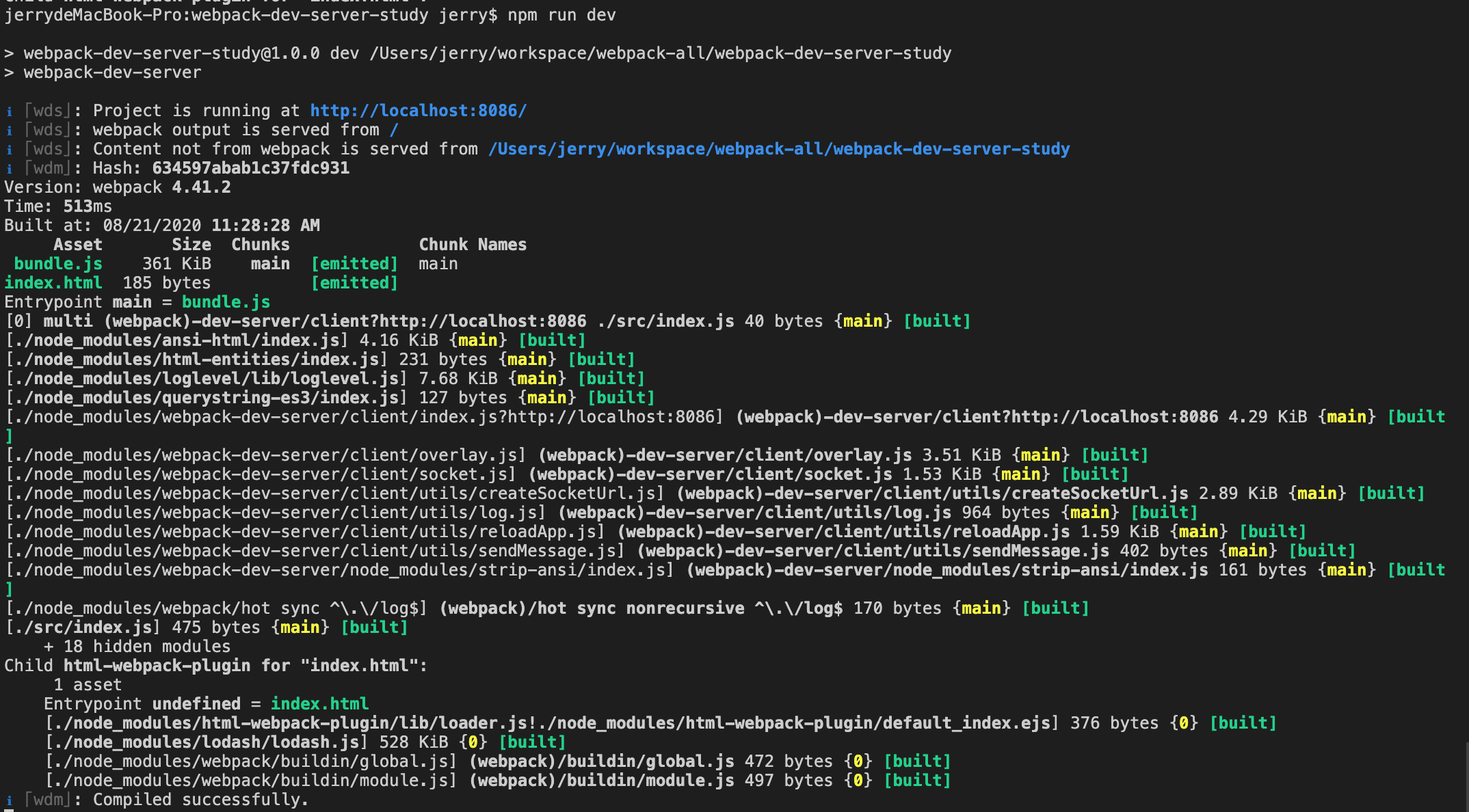Click the bracketed utils/log.js module path
Image resolution: width=1469 pixels, height=812 pixels.
tap(276, 513)
